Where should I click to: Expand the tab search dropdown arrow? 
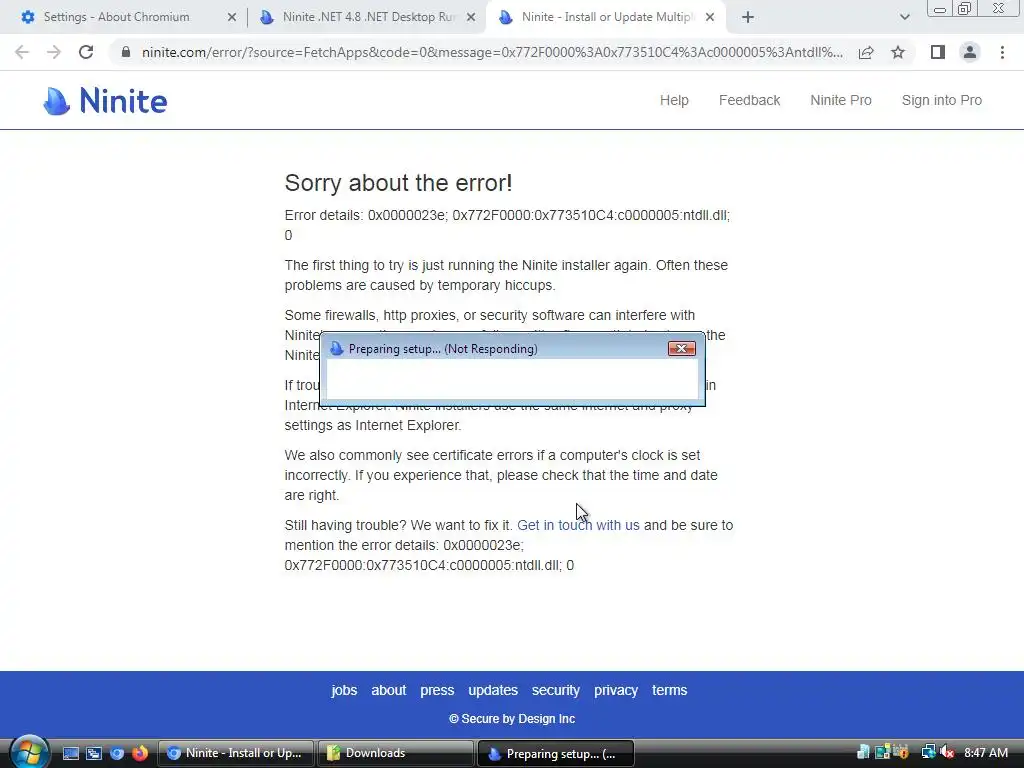pos(904,18)
